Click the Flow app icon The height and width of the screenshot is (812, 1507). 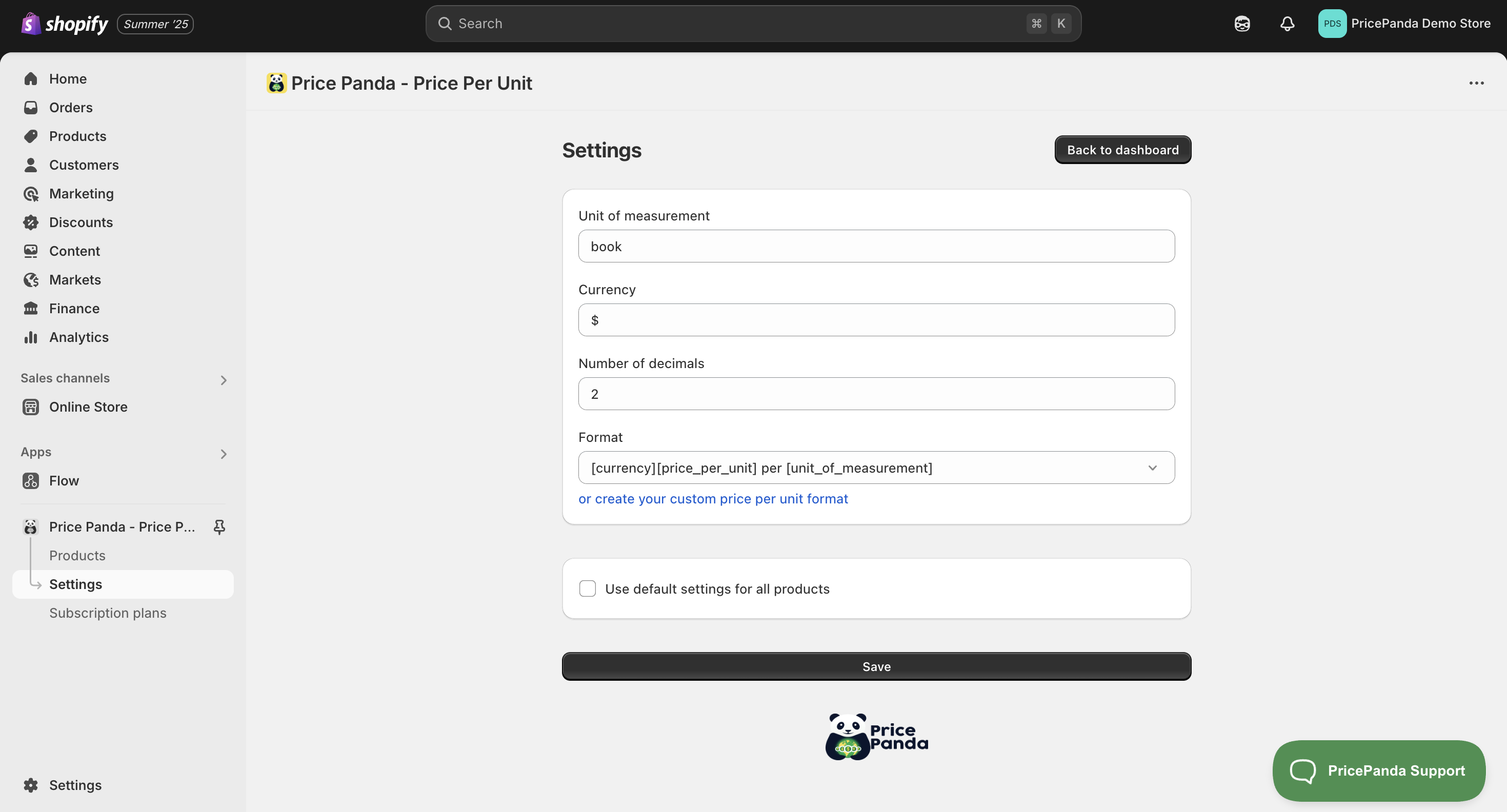click(31, 480)
